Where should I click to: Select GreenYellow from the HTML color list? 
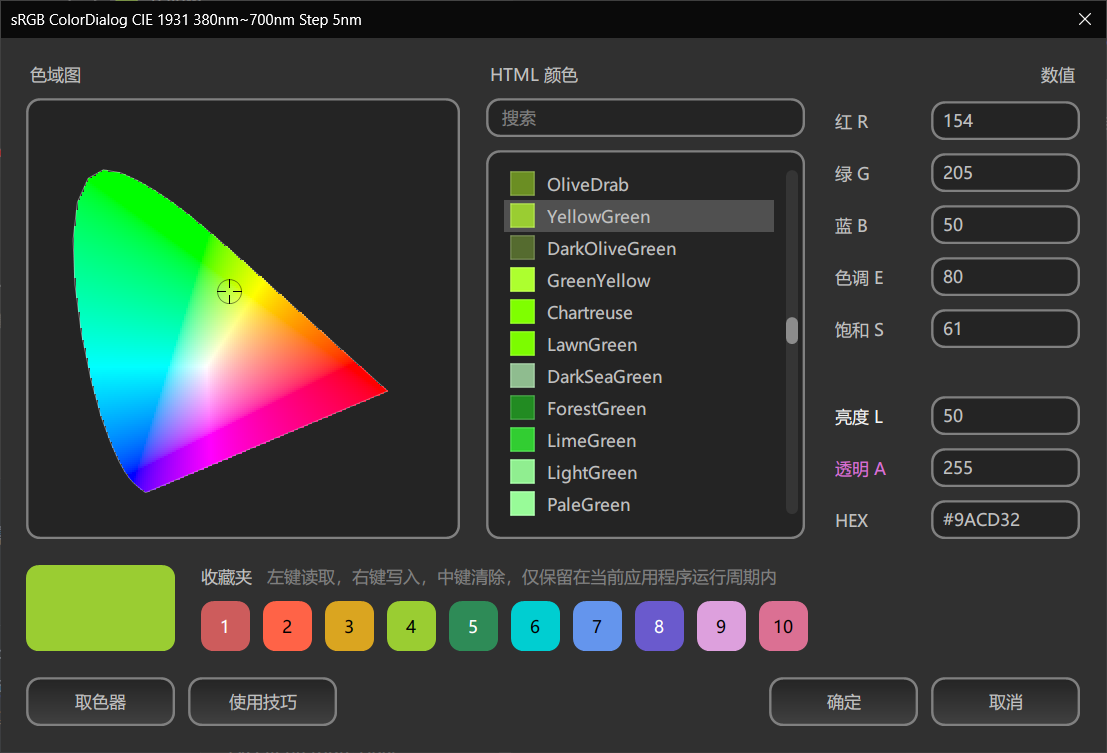[600, 280]
